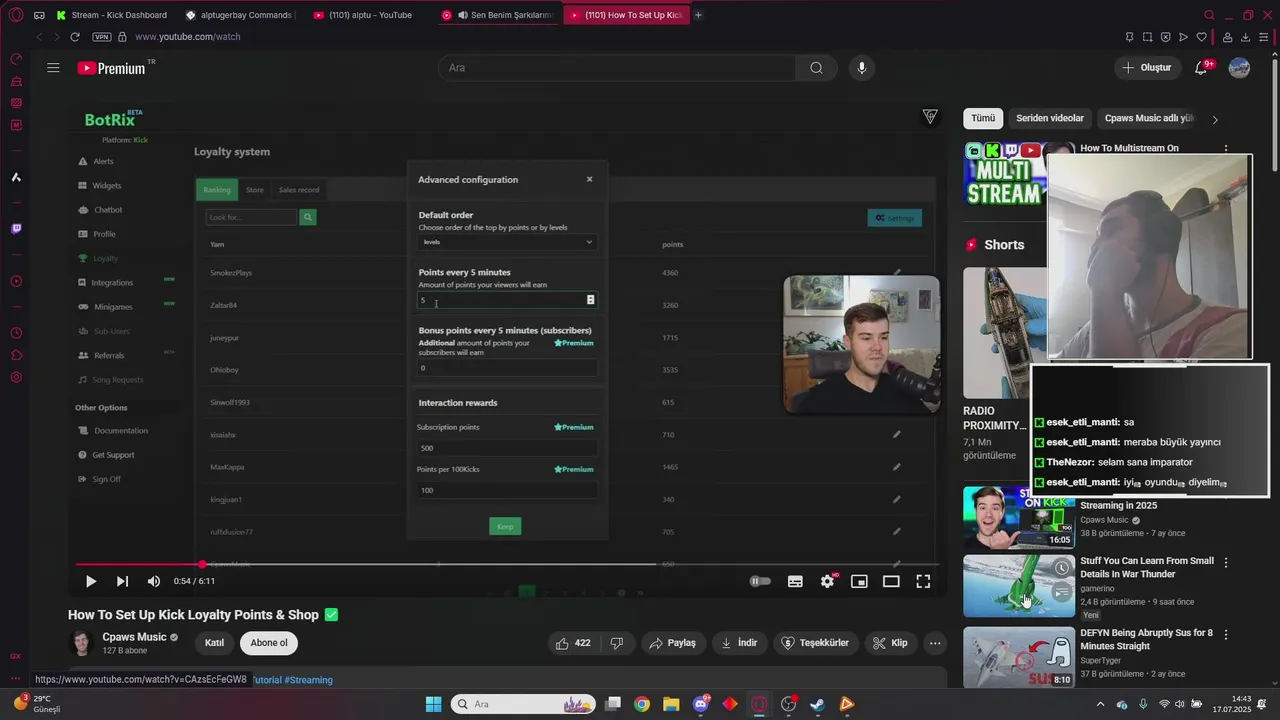Toggle the autoplay switch

761,581
